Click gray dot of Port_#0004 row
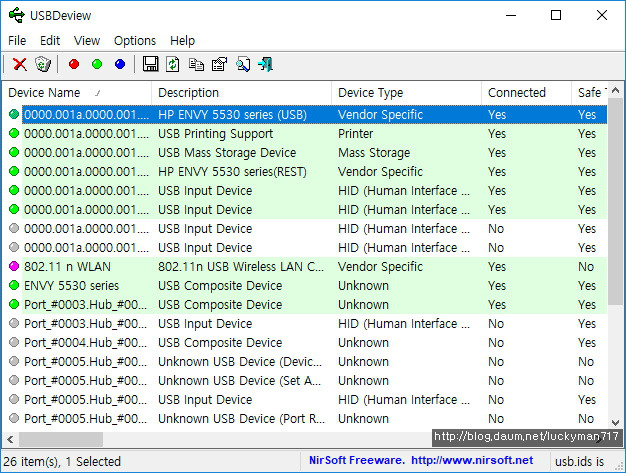Viewport: 626px width, 473px height. [x=14, y=342]
